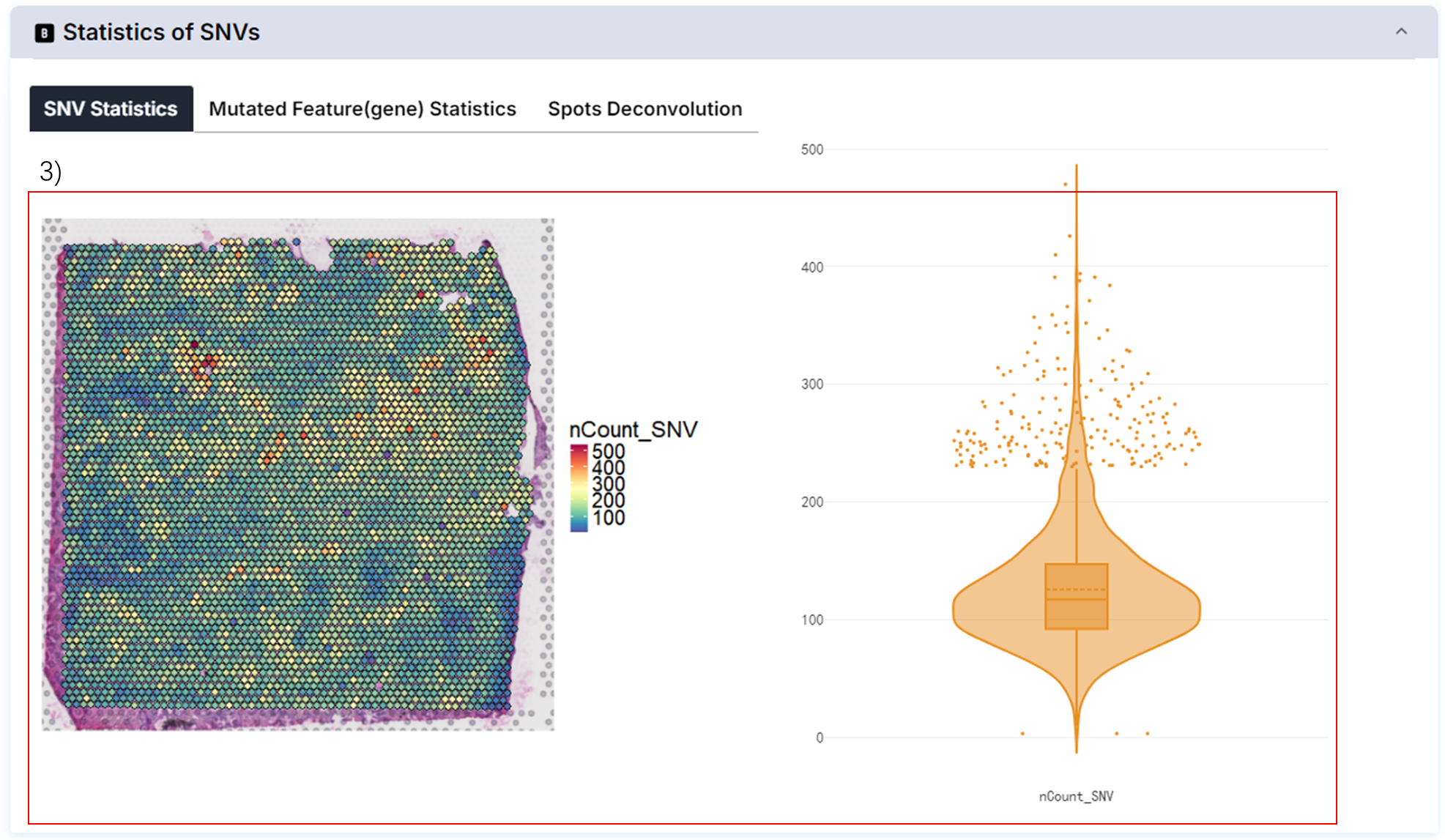This screenshot has height=840, width=1445.
Task: Collapse the Statistics of SNVs panel via chevron
Action: (1400, 31)
